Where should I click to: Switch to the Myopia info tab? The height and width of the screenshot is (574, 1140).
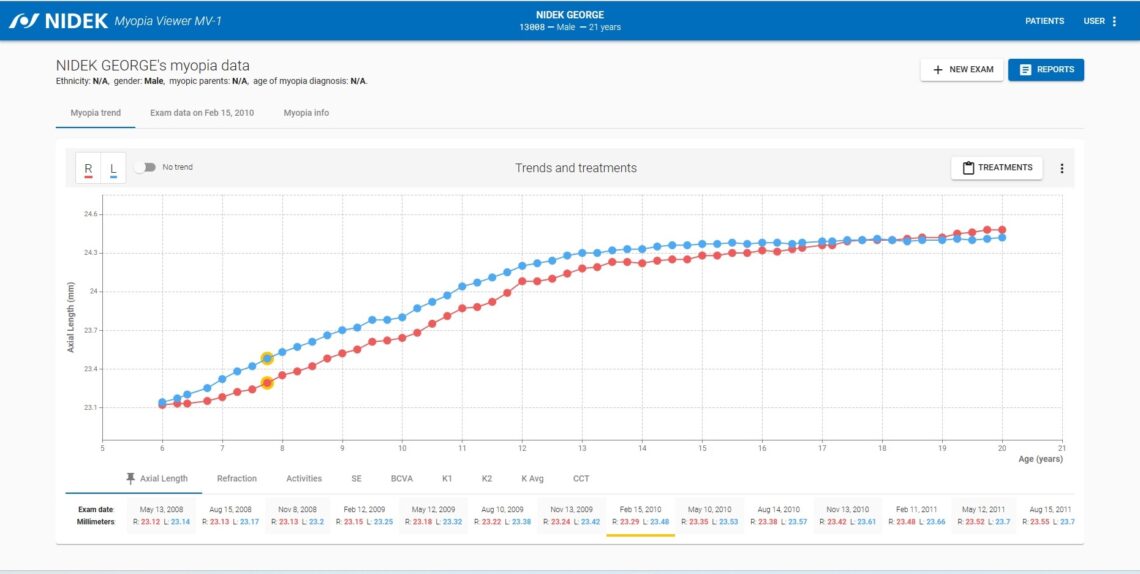pos(306,113)
